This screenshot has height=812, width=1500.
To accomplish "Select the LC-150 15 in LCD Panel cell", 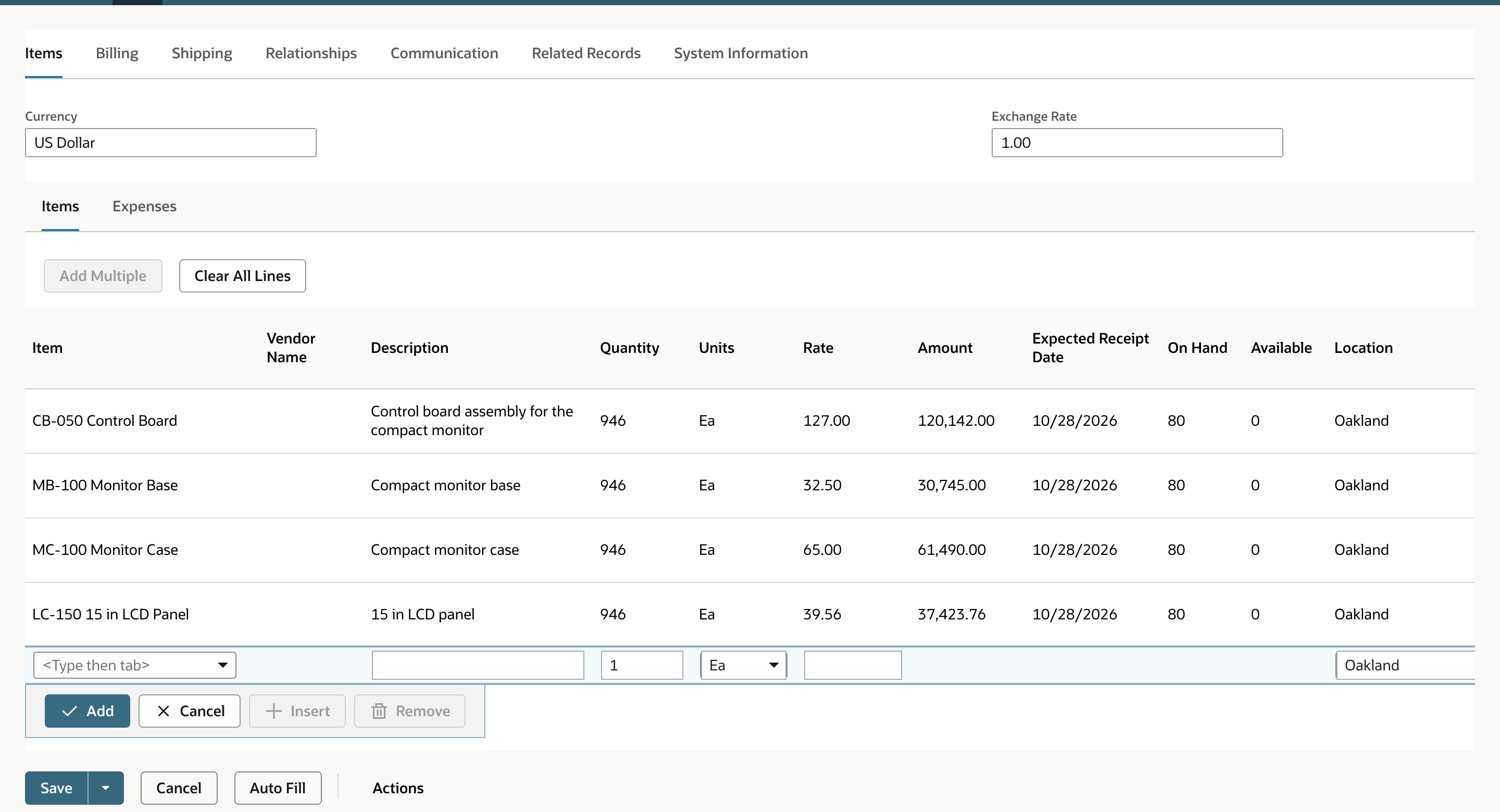I will click(110, 615).
